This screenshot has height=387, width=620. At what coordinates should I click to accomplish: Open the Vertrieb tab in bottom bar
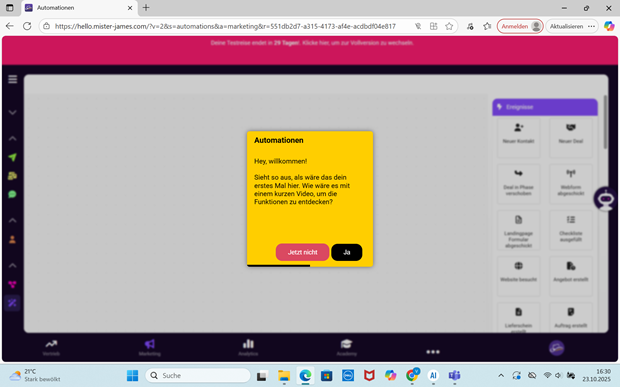[51, 347]
